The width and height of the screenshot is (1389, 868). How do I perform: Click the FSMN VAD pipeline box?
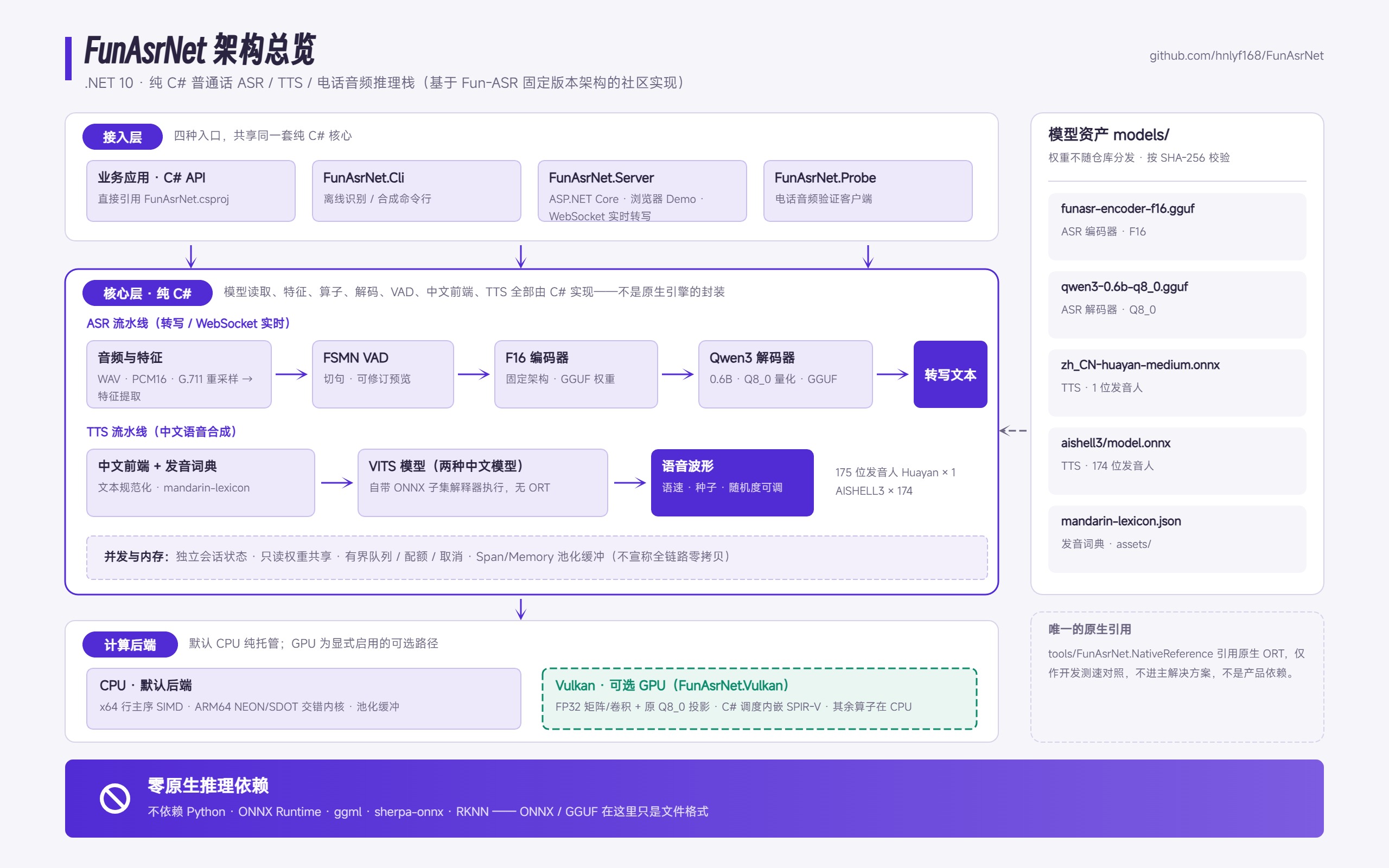pos(383,374)
